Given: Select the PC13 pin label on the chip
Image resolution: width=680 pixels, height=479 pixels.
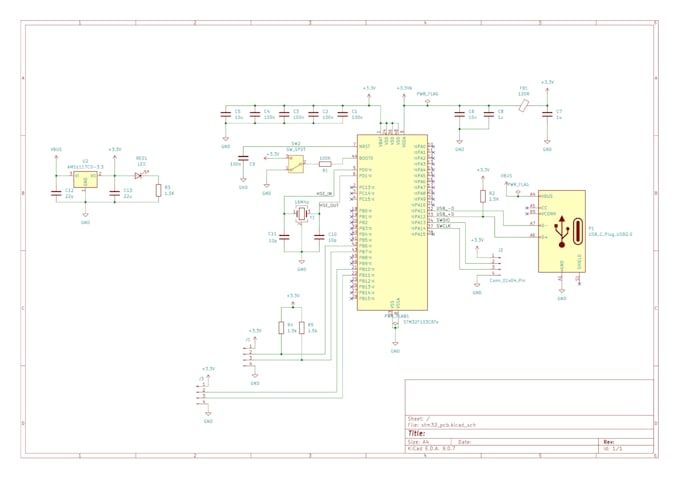Looking at the screenshot, I should coord(367,187).
